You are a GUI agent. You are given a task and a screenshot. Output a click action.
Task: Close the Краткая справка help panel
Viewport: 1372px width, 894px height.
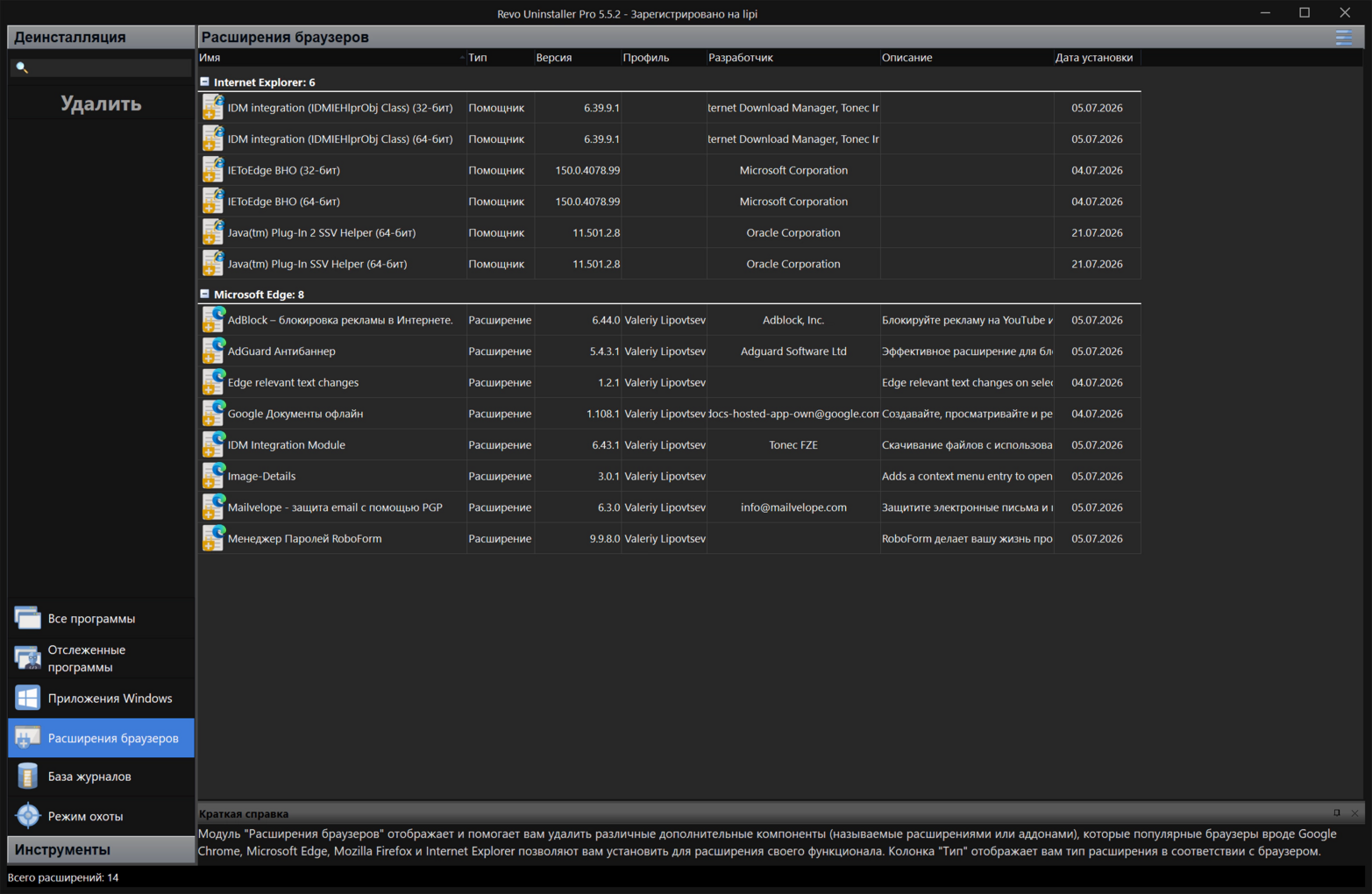click(1354, 813)
